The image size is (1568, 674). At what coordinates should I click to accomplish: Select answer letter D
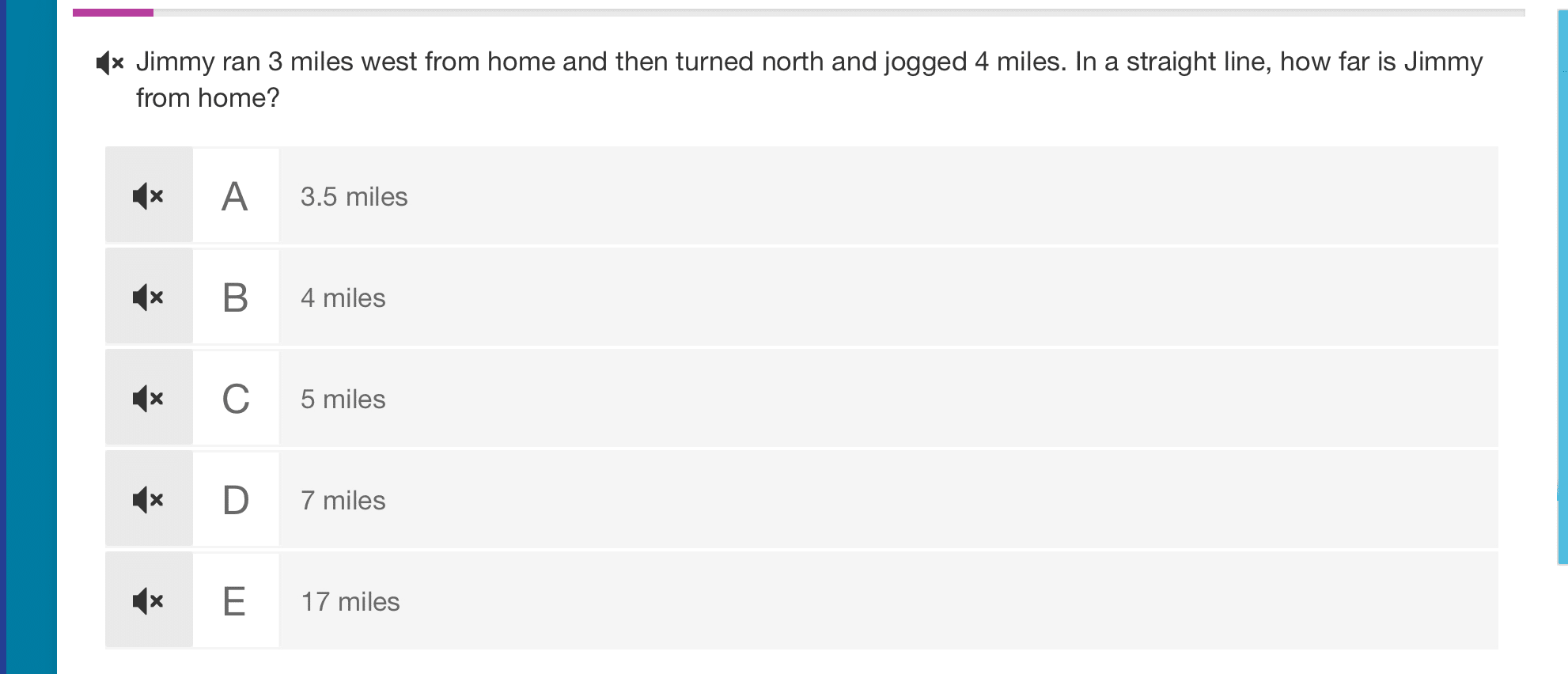(236, 499)
